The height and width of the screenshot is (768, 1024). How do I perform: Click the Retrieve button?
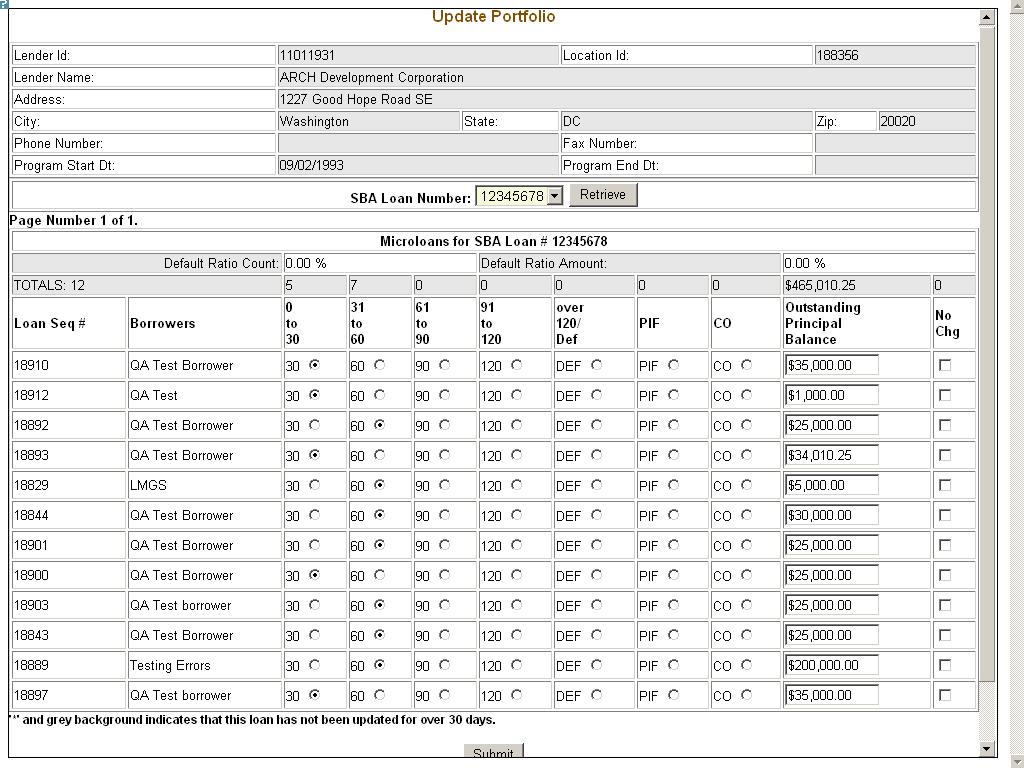pyautogui.click(x=602, y=195)
